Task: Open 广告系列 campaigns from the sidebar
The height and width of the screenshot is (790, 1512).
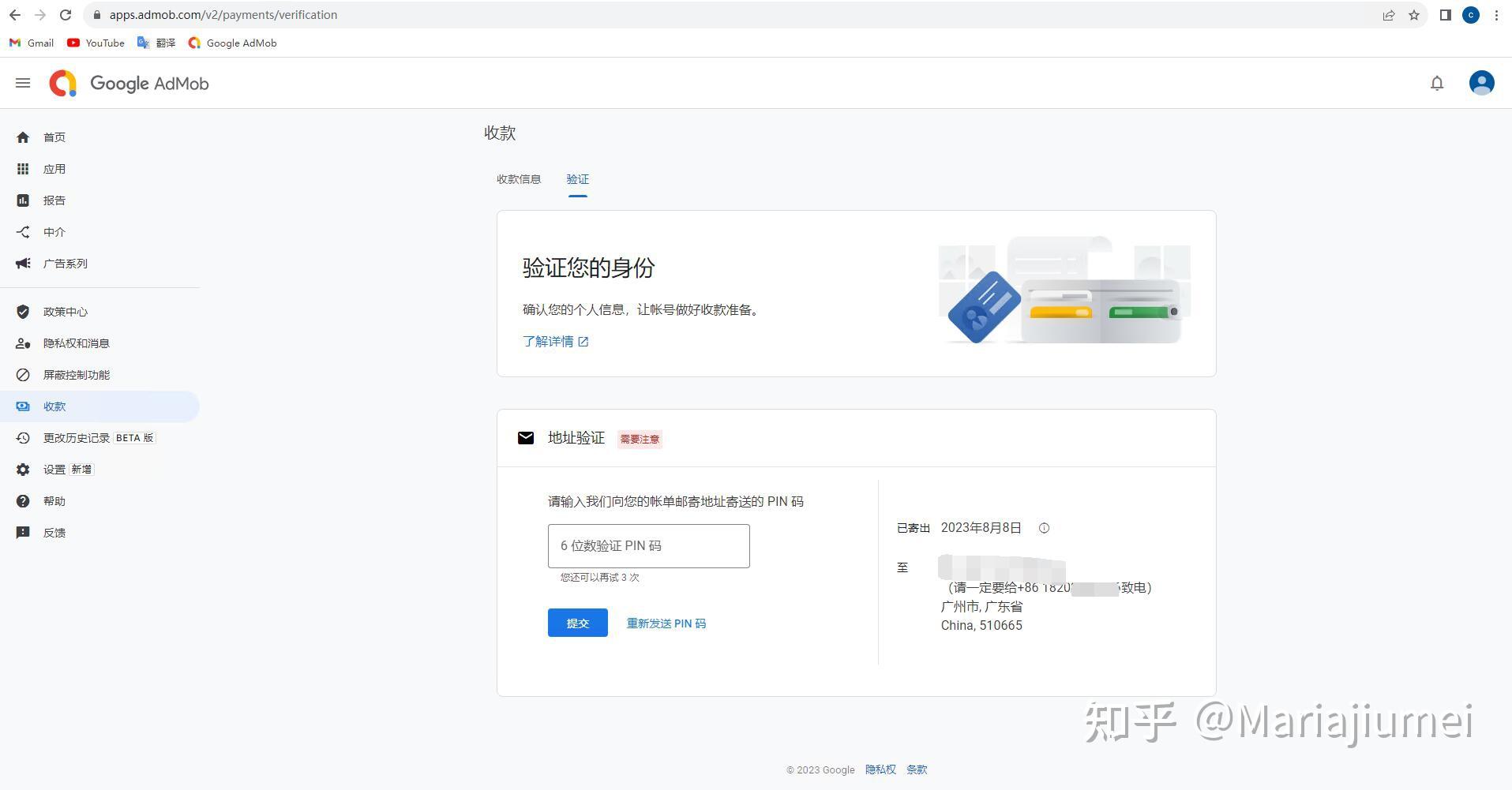Action: pyautogui.click(x=66, y=263)
